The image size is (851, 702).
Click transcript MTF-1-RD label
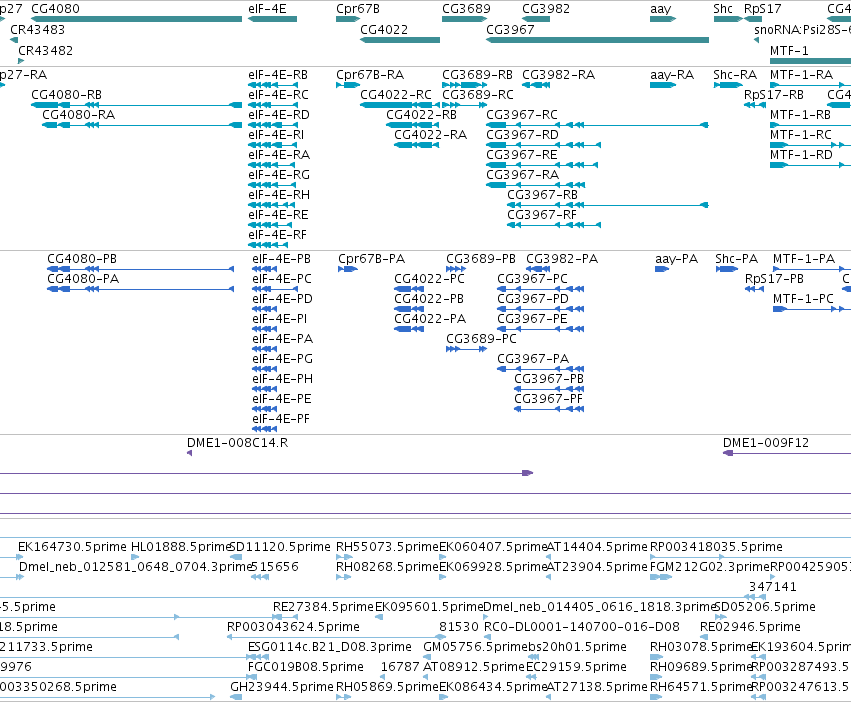(801, 155)
